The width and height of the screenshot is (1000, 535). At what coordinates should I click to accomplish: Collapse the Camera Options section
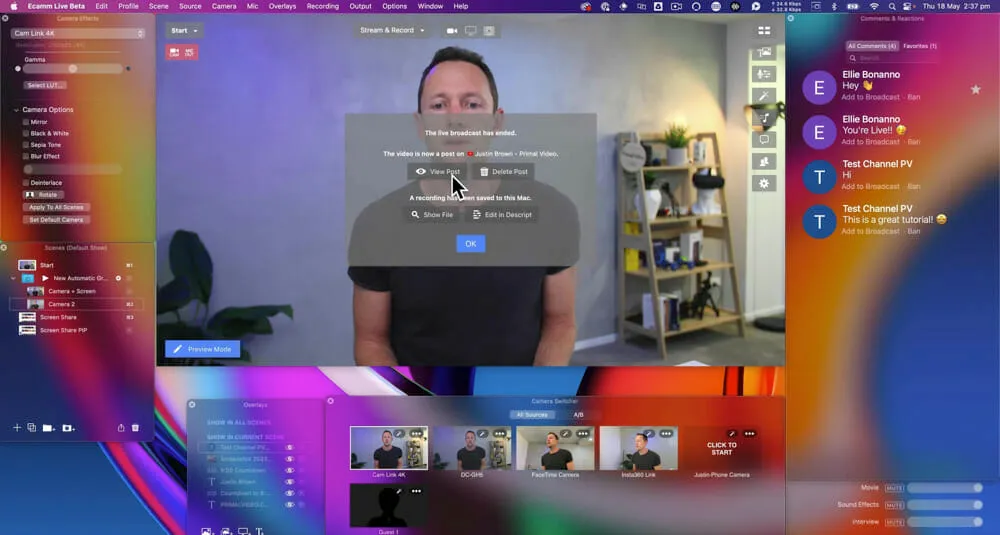[16, 110]
